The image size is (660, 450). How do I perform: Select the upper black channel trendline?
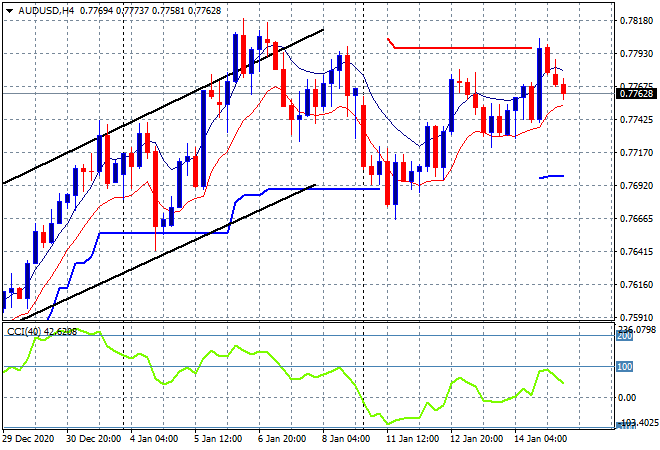click(x=163, y=107)
